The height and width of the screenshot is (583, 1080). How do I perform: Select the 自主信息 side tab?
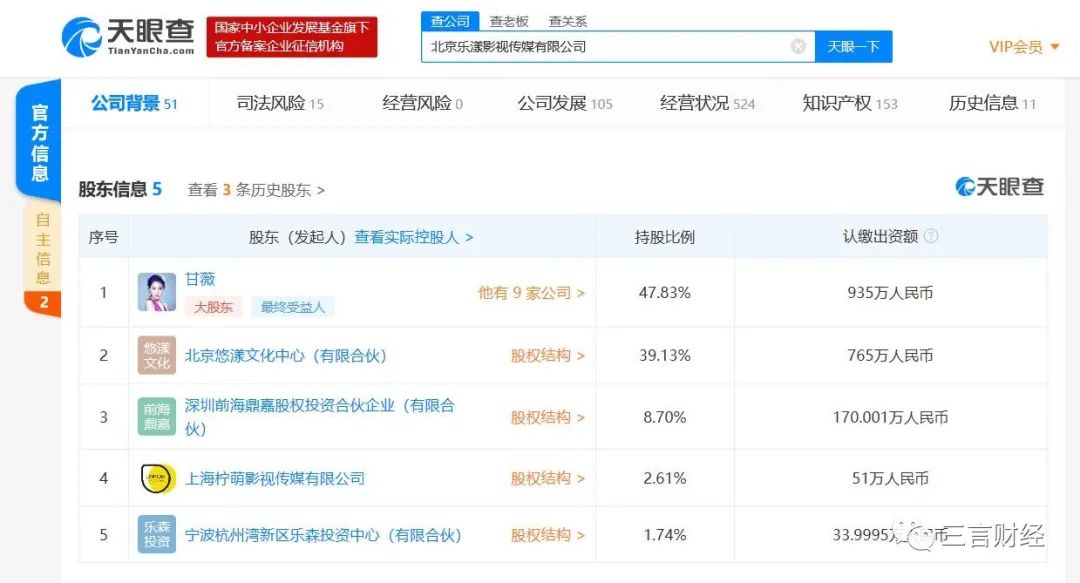42,248
